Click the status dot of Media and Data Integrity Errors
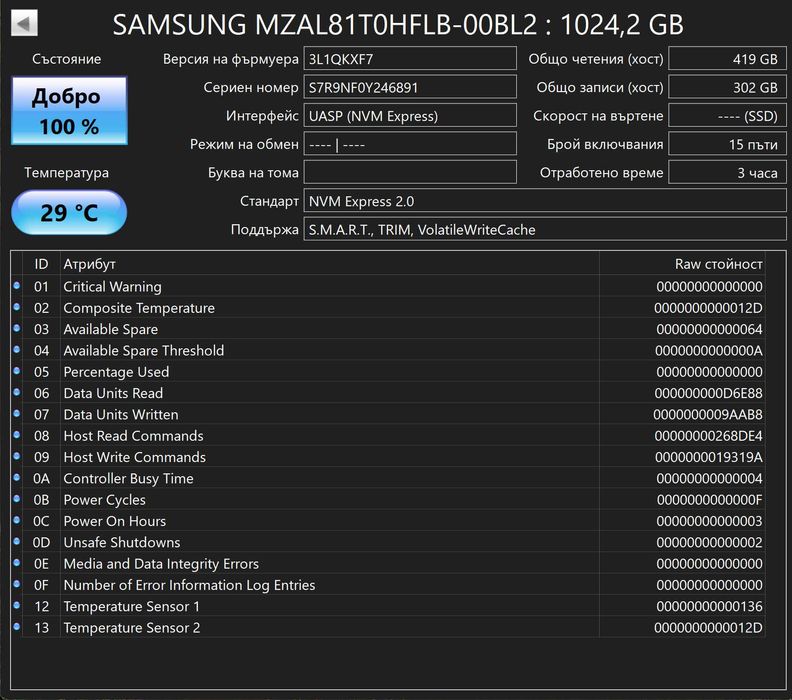792x700 pixels. pyautogui.click(x=17, y=562)
